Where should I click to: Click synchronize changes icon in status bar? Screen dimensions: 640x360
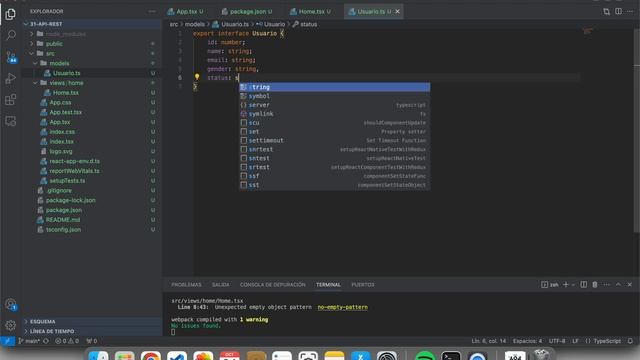pyautogui.click(x=46, y=341)
